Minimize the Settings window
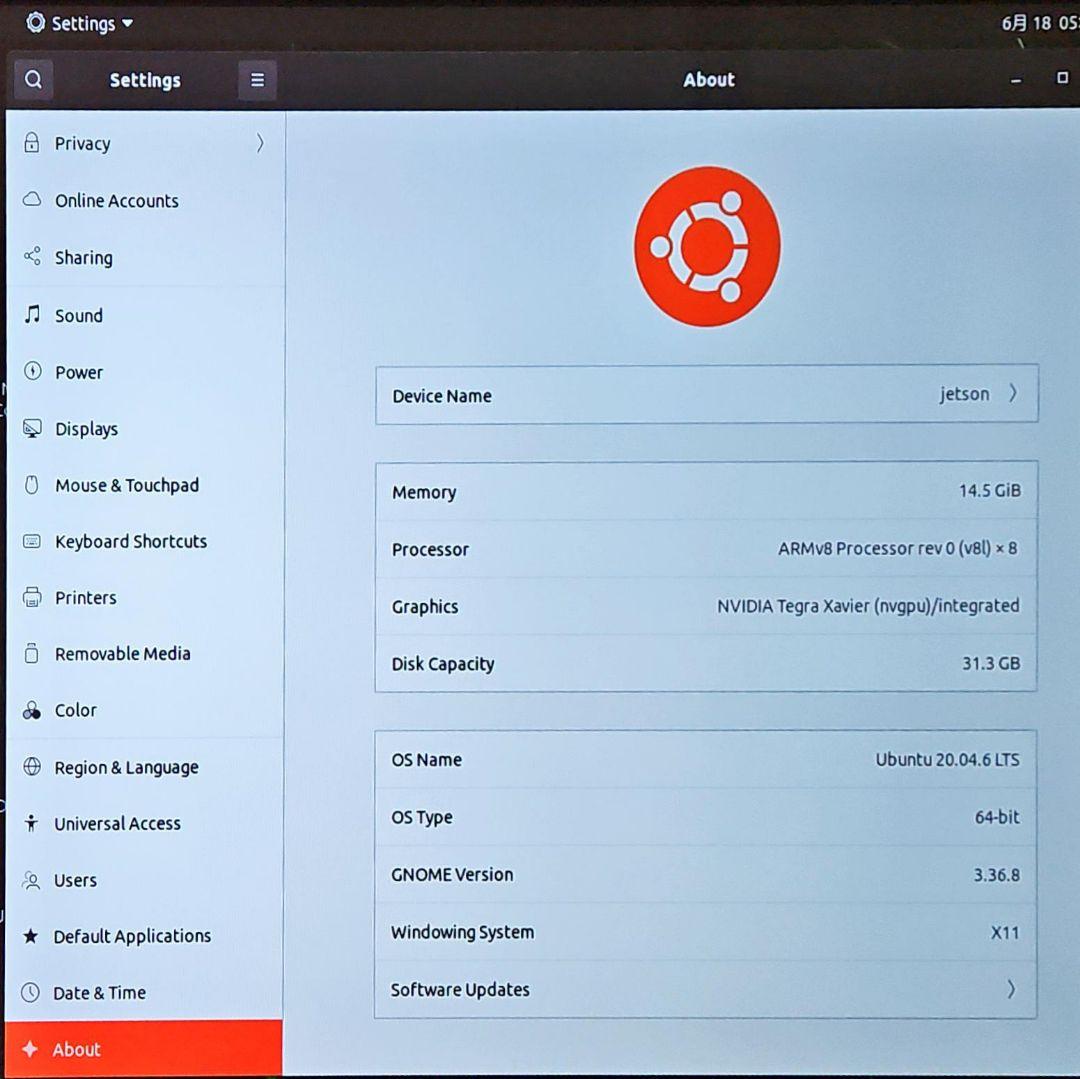 point(1015,81)
